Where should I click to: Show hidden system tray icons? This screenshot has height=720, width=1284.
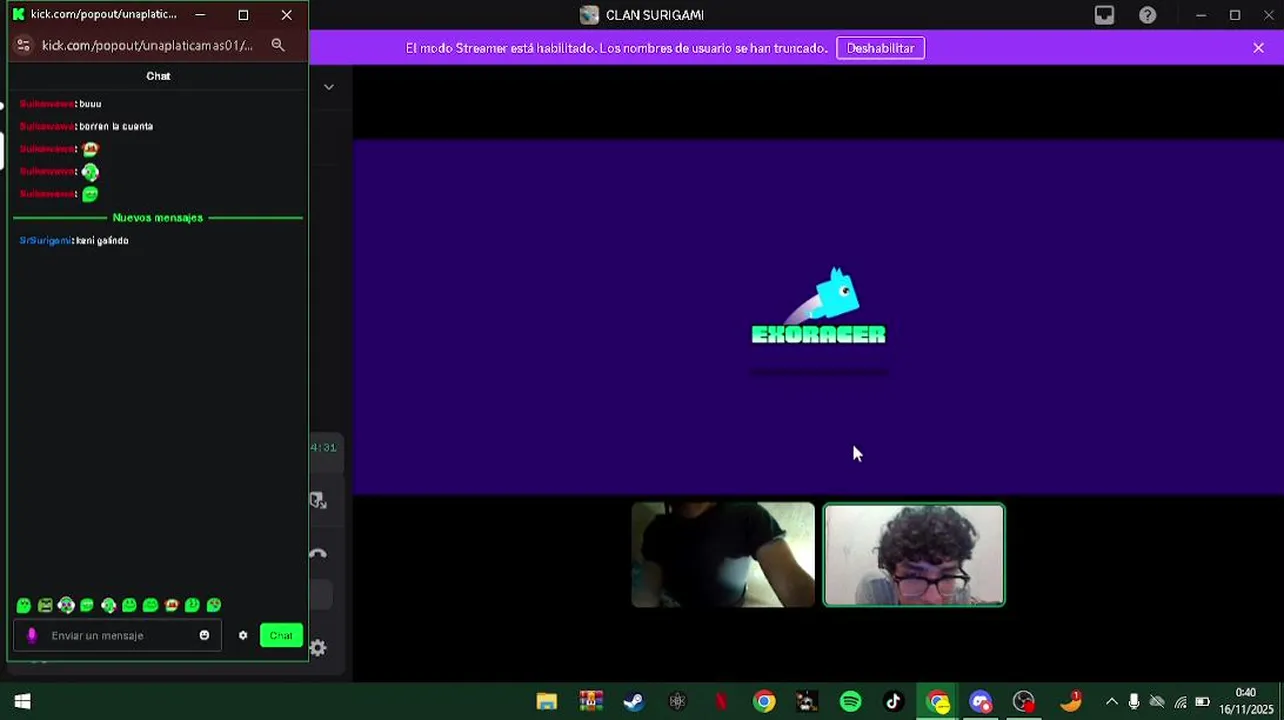1111,702
